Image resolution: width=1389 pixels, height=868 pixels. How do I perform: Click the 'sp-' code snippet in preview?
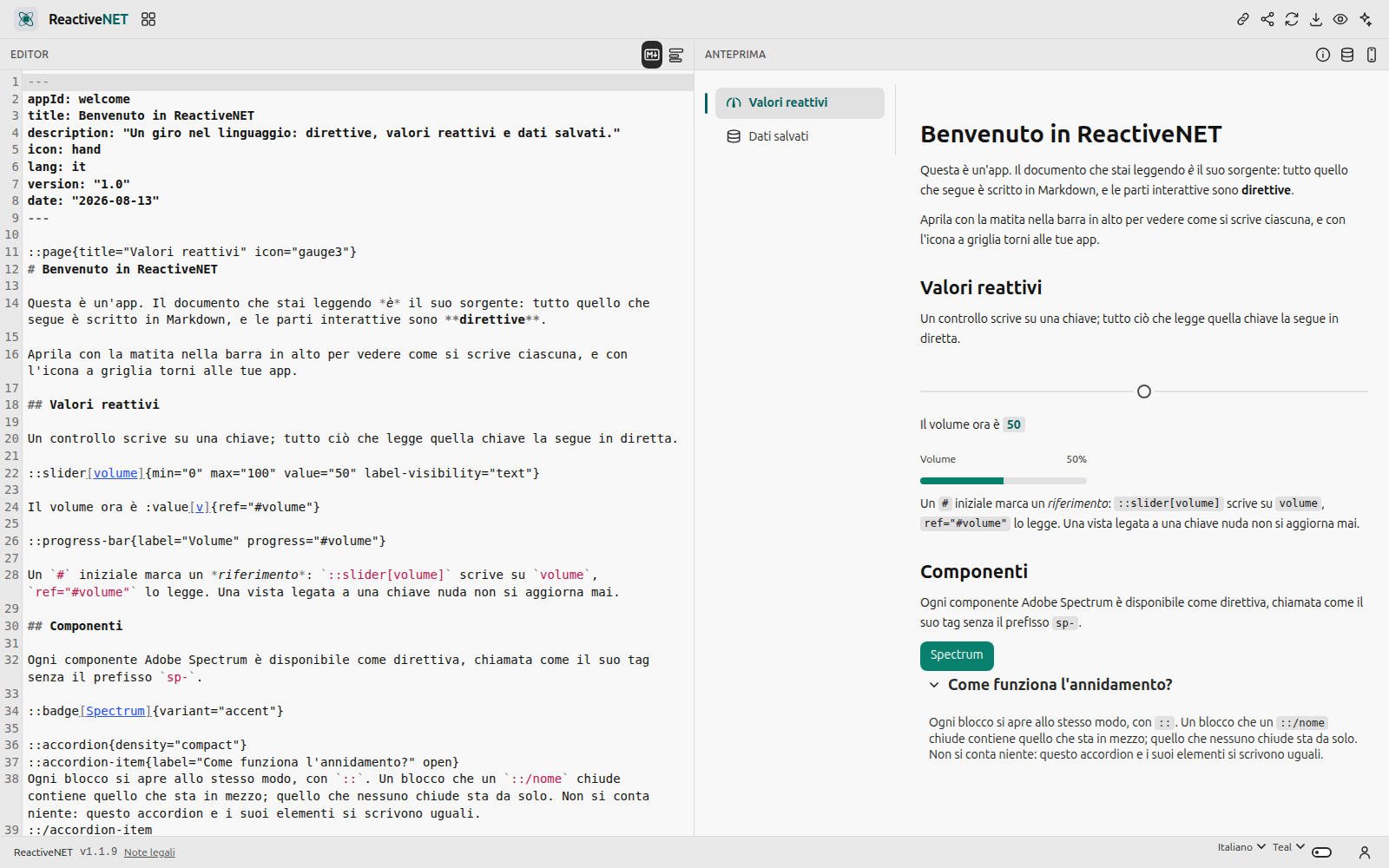1065,623
